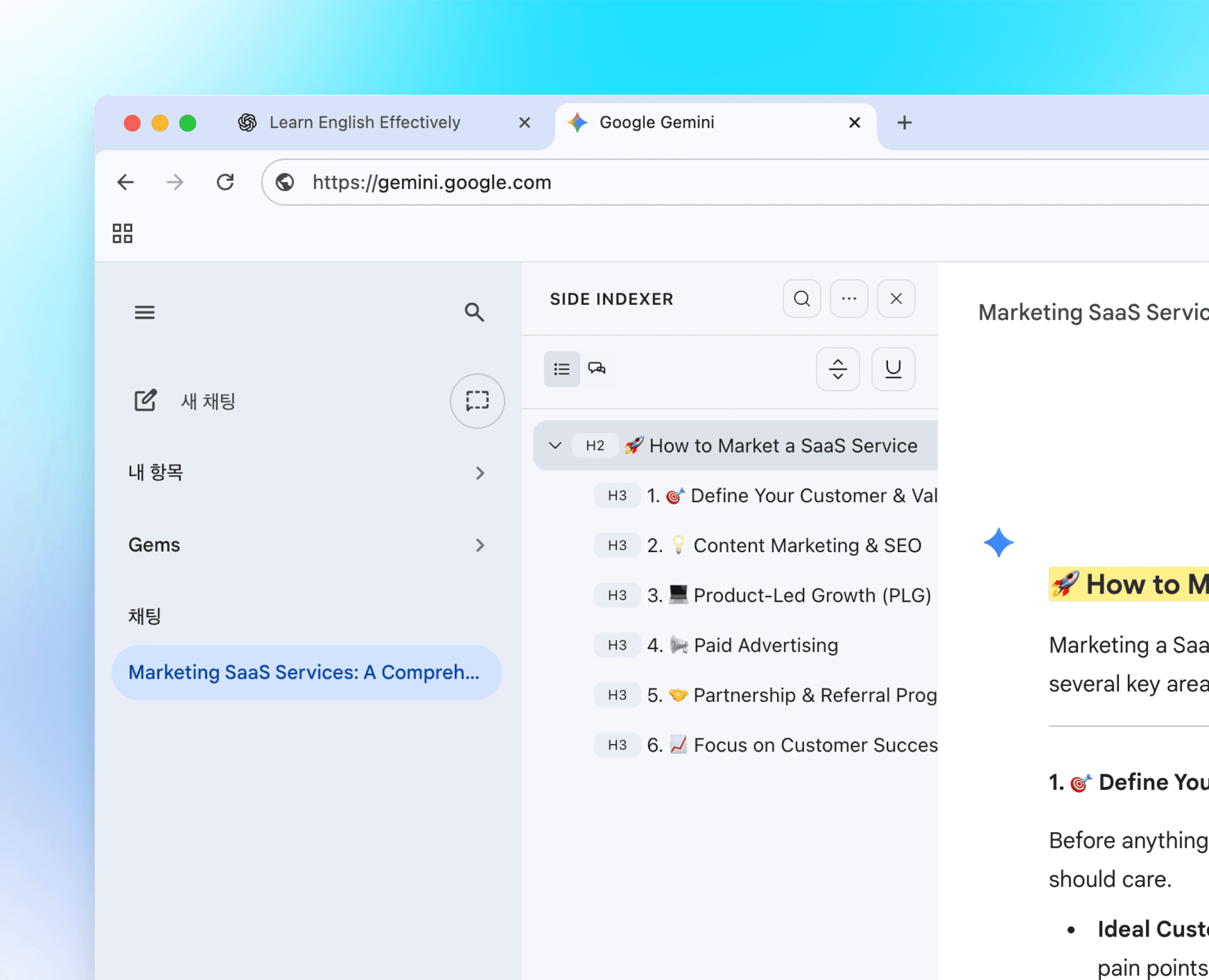1209x980 pixels.
Task: Open the Gemini hamburger menu
Action: click(144, 312)
